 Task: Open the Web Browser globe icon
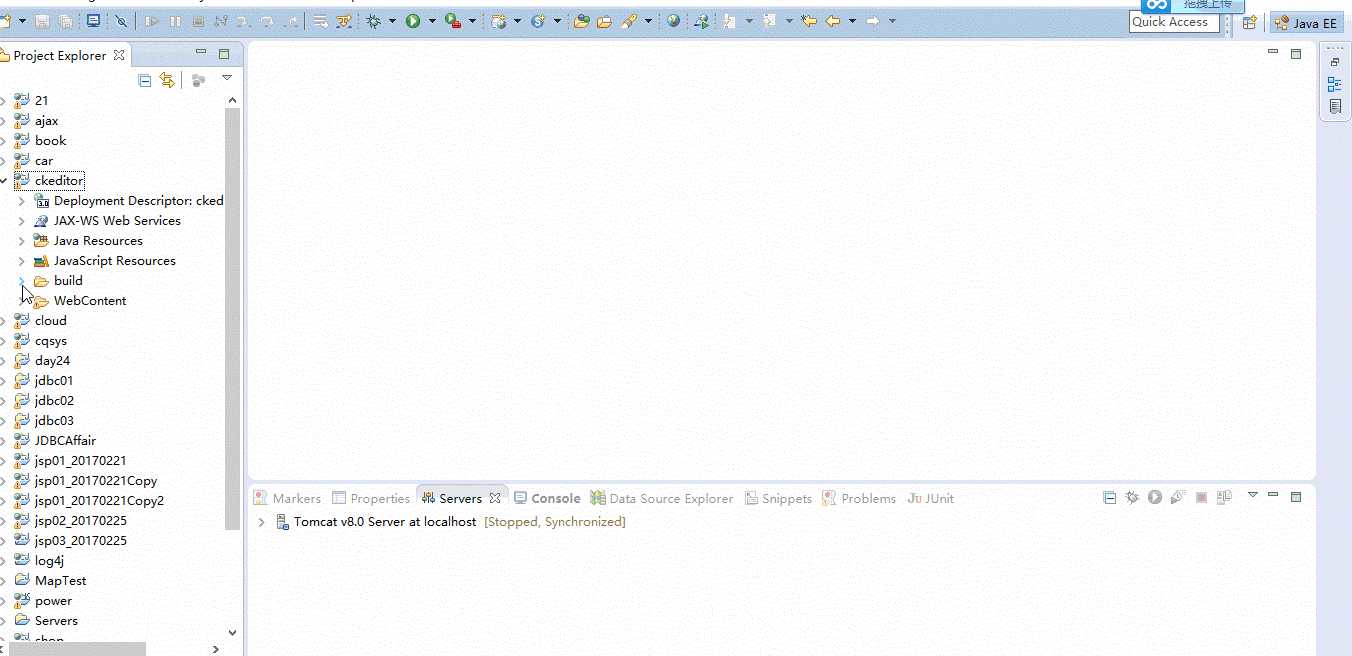pos(673,21)
